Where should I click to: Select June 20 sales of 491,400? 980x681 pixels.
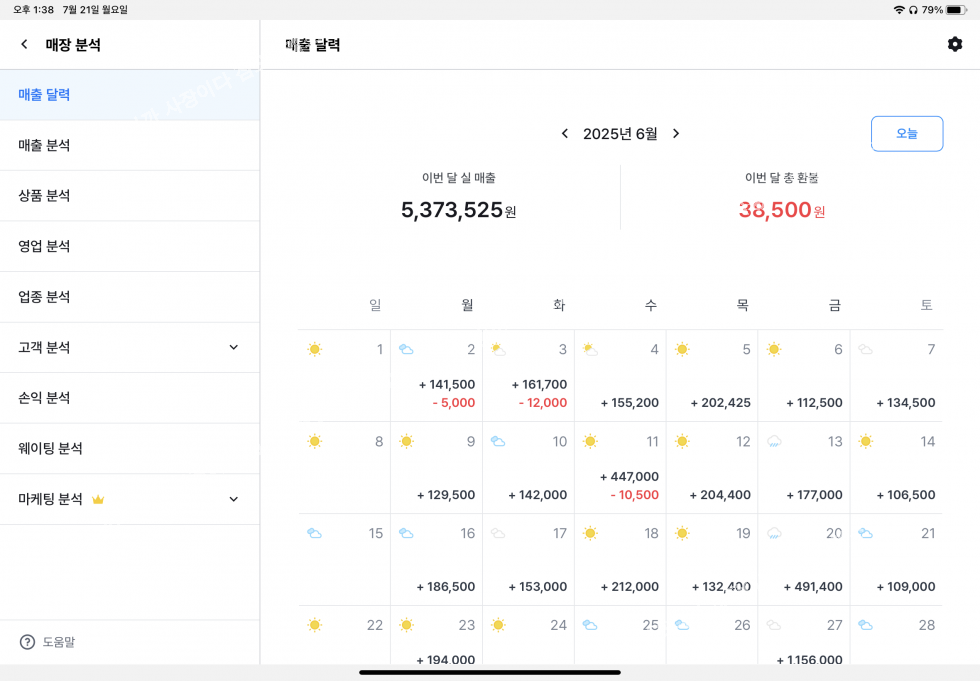[813, 587]
